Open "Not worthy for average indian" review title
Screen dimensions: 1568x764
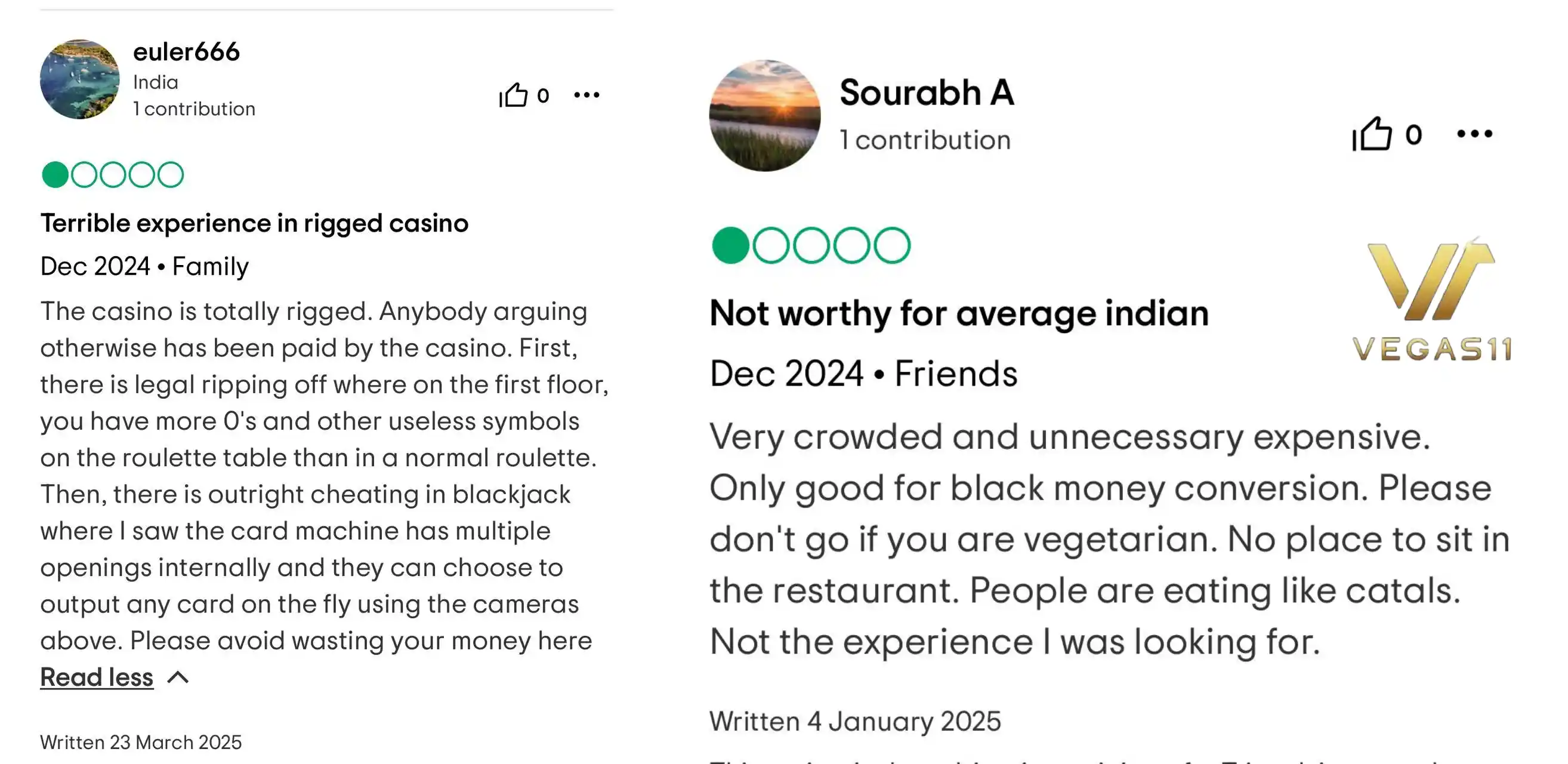(959, 313)
